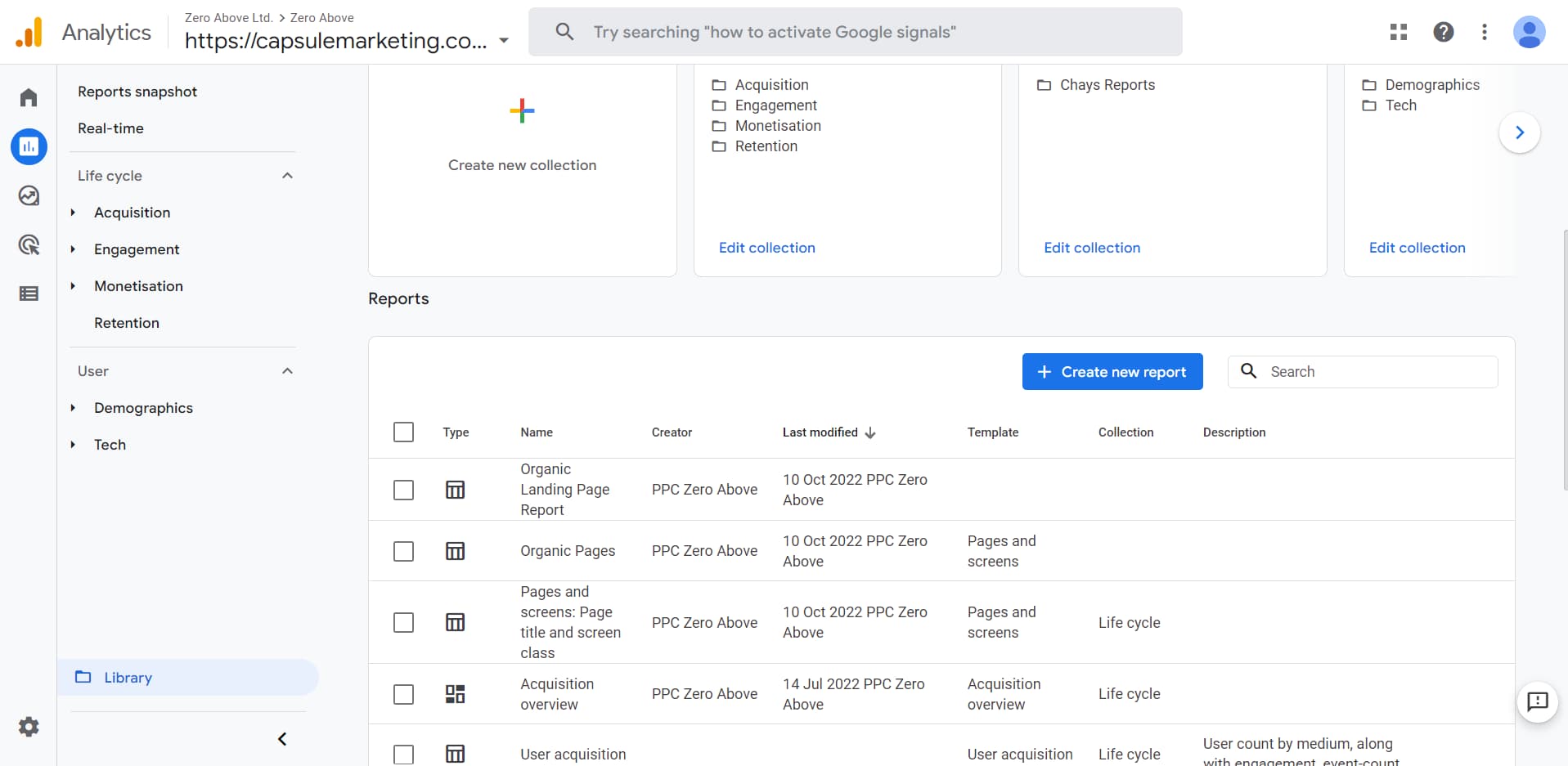Screen dimensions: 1568x766
Task: Click the table icon for User acquisition row
Action: [455, 754]
